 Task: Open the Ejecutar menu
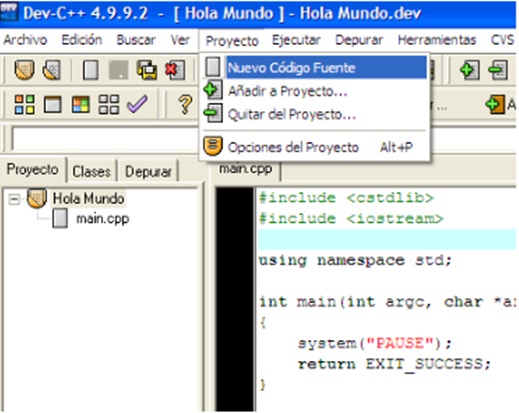tap(296, 40)
